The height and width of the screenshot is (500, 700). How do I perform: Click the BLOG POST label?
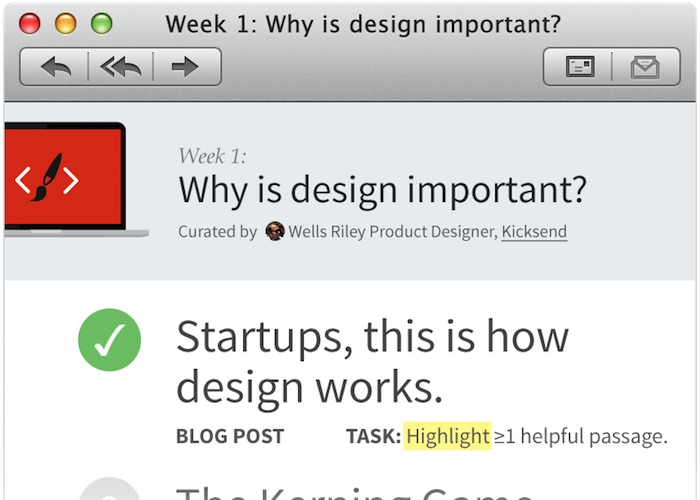[x=230, y=436]
